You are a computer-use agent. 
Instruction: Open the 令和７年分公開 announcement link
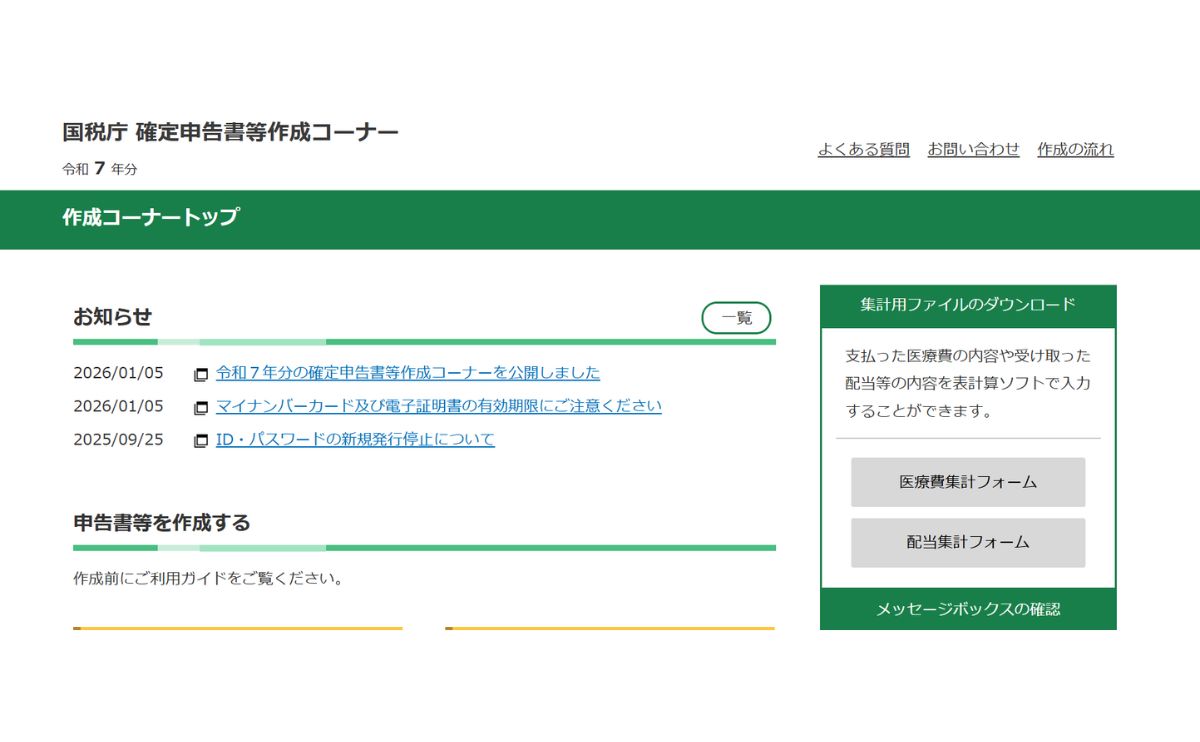point(408,372)
